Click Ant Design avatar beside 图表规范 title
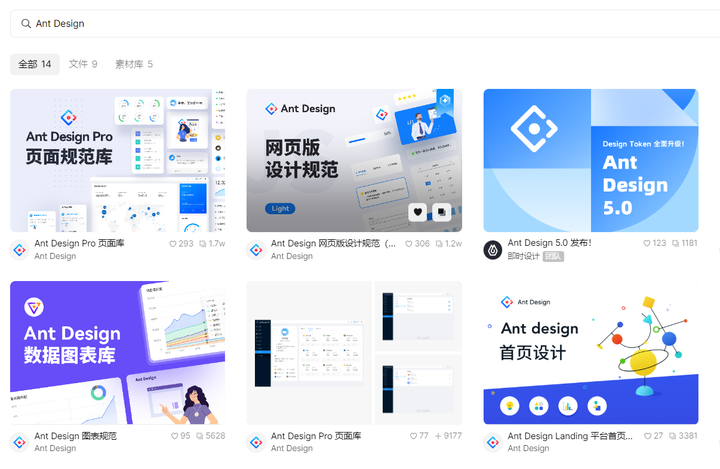This screenshot has height=469, width=720. [x=19, y=442]
